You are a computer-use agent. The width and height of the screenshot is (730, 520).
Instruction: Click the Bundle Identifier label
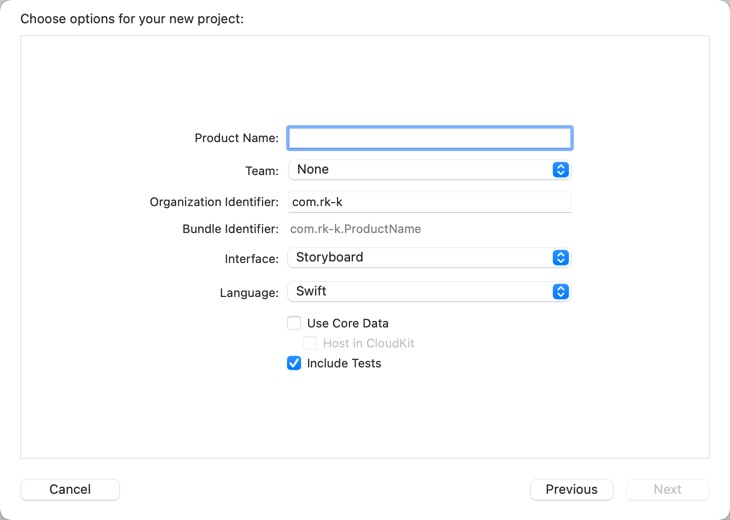[x=230, y=229]
